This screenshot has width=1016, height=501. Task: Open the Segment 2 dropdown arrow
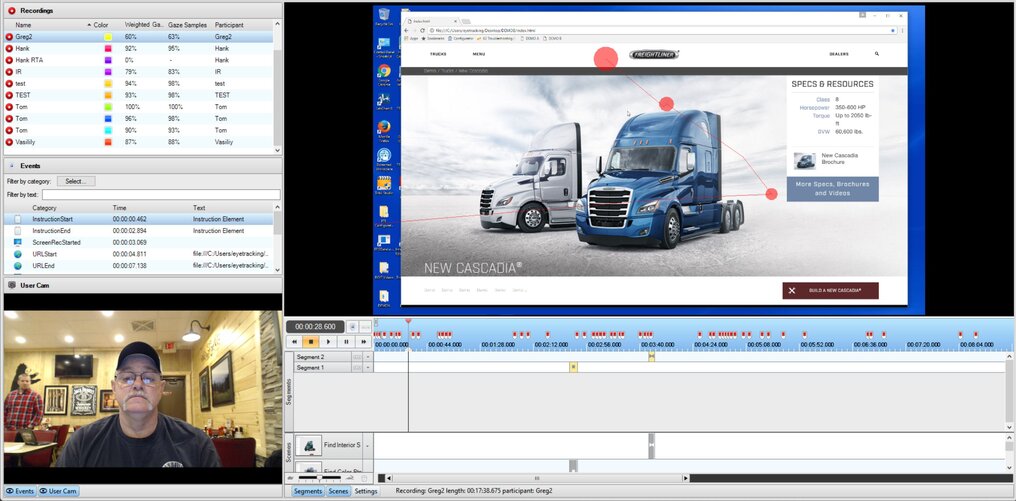[x=368, y=357]
